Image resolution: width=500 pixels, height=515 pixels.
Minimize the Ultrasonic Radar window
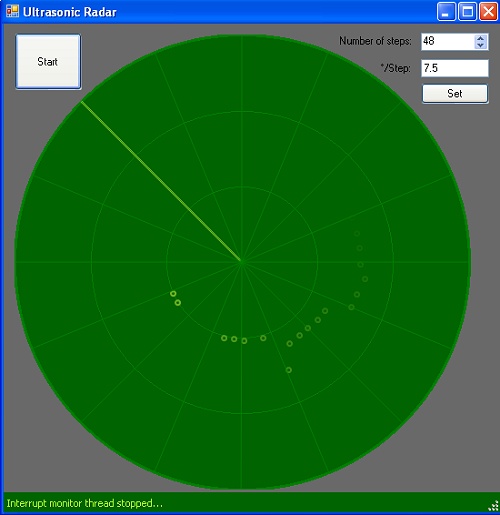446,12
